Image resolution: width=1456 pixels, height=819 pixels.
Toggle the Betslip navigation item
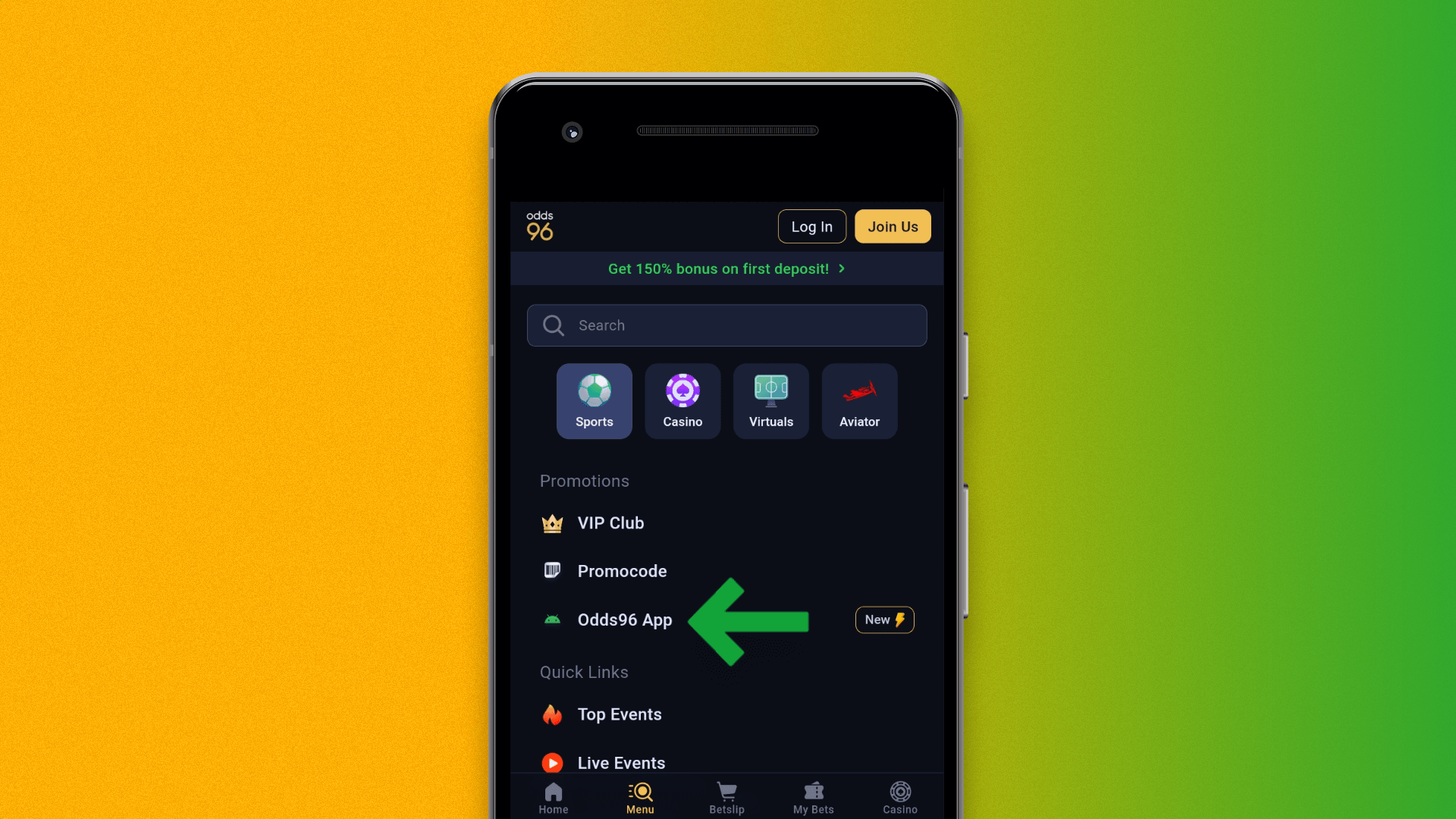(x=727, y=797)
